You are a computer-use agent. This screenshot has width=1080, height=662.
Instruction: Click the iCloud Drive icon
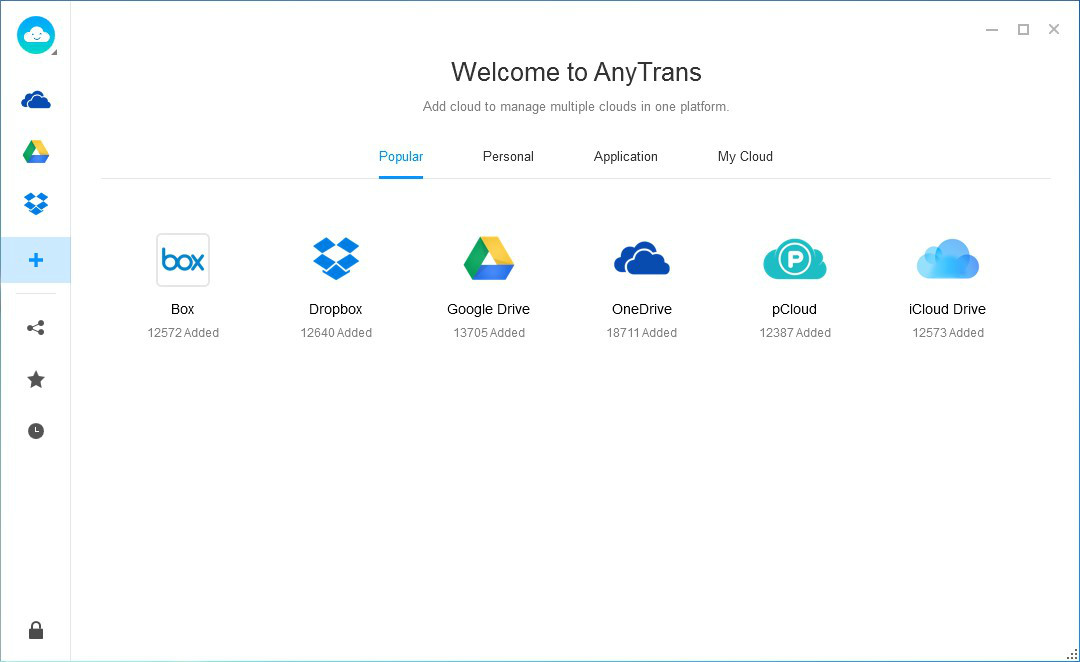click(x=948, y=259)
